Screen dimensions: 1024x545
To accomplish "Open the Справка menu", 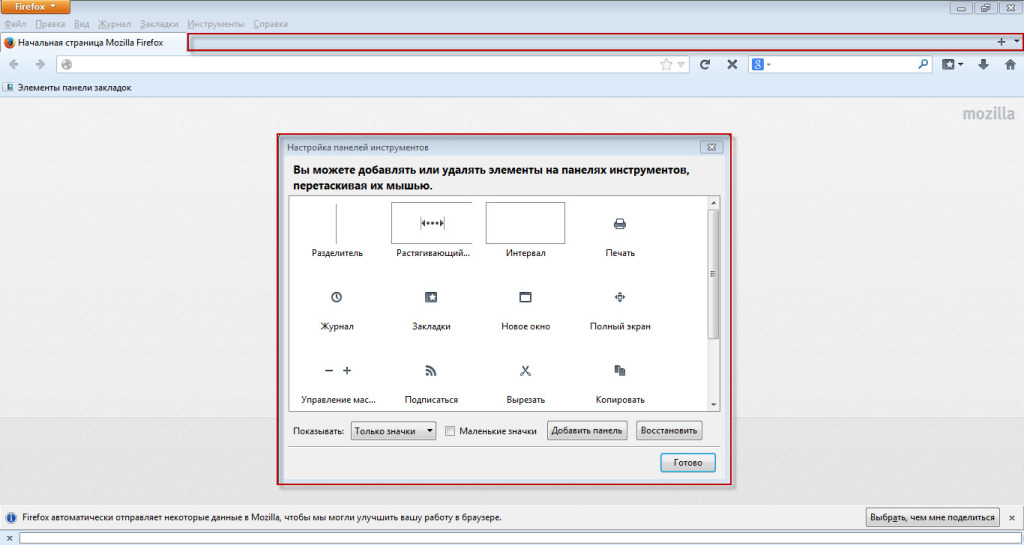I will (x=270, y=24).
